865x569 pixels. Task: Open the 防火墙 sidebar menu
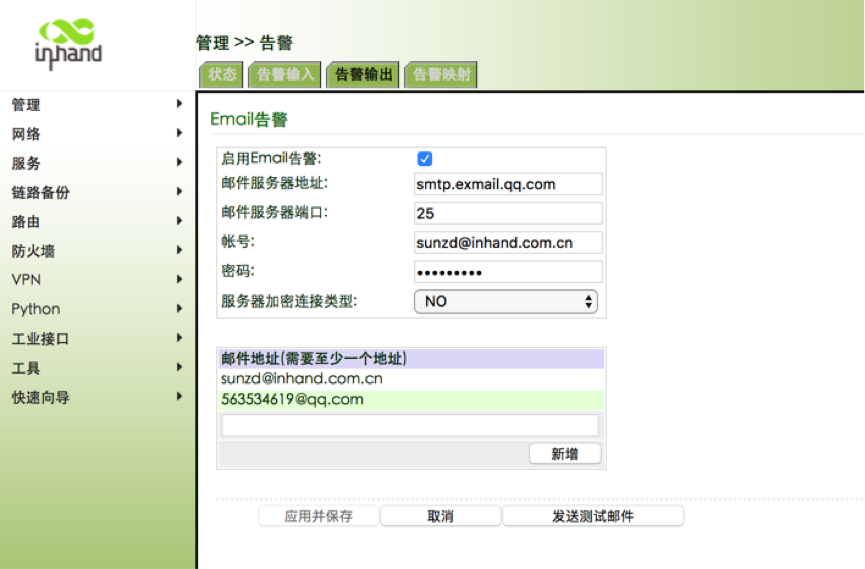(x=97, y=251)
